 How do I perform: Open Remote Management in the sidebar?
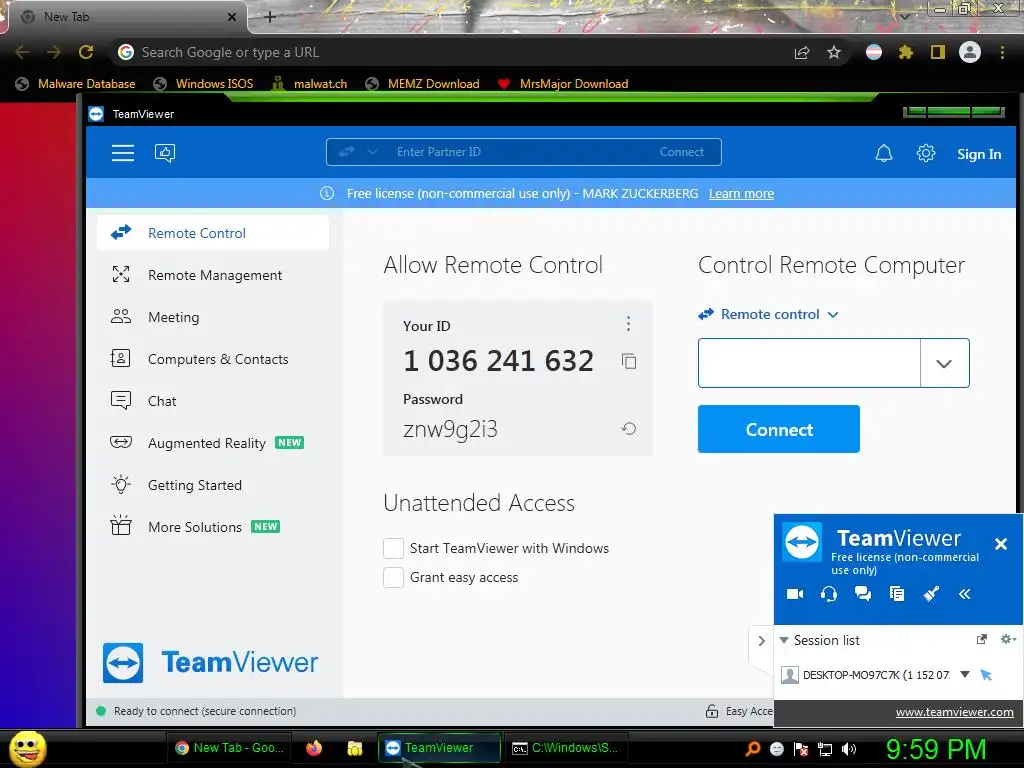coord(213,275)
